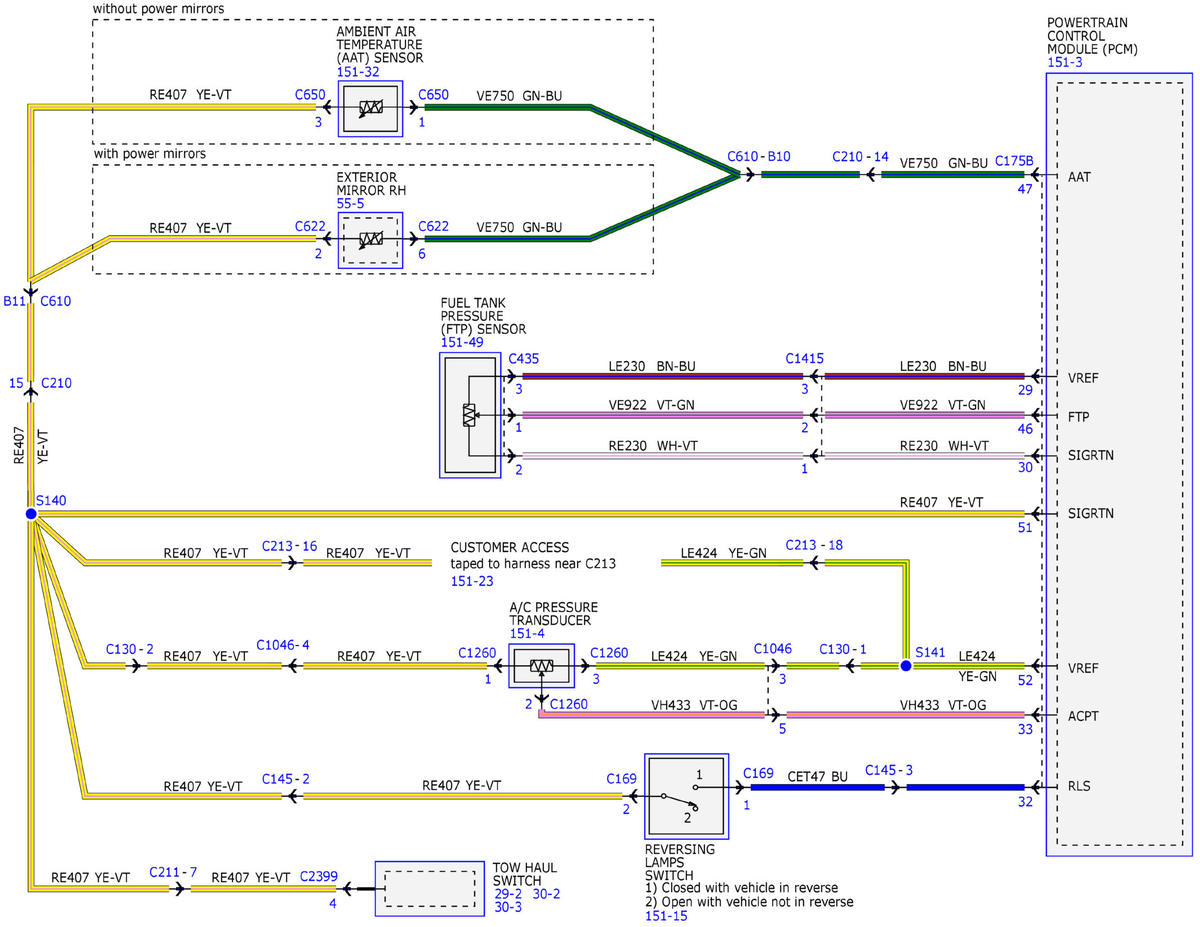
Task: Click the C610-B10 connector label
Action: click(759, 156)
